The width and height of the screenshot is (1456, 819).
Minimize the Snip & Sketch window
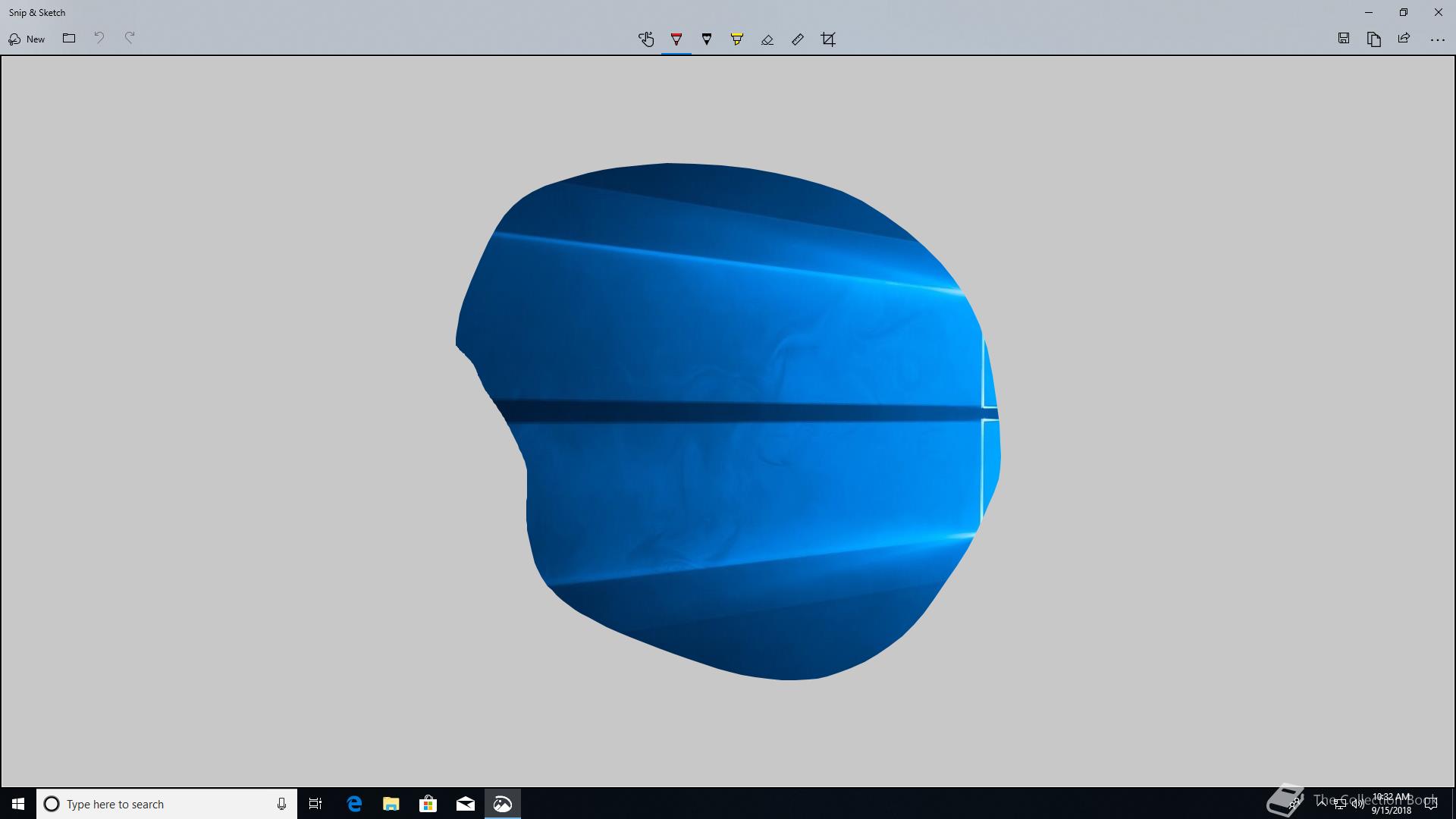click(x=1369, y=12)
